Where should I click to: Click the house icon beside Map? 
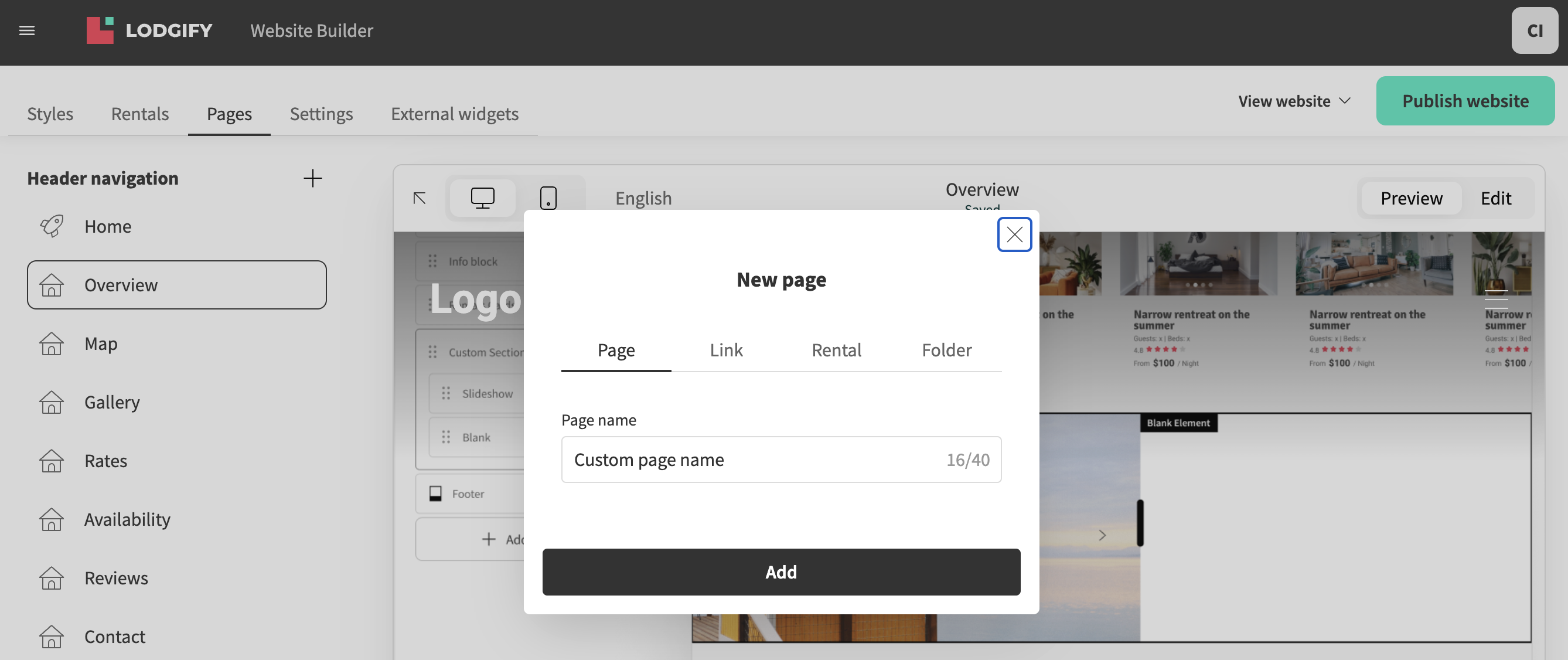tap(52, 343)
